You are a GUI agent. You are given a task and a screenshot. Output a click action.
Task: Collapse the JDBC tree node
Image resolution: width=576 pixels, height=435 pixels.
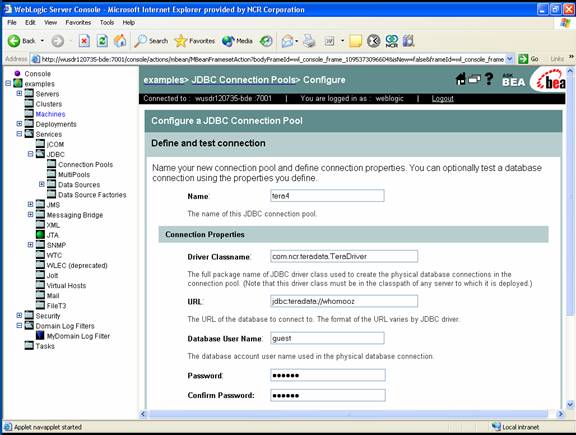click(x=30, y=154)
